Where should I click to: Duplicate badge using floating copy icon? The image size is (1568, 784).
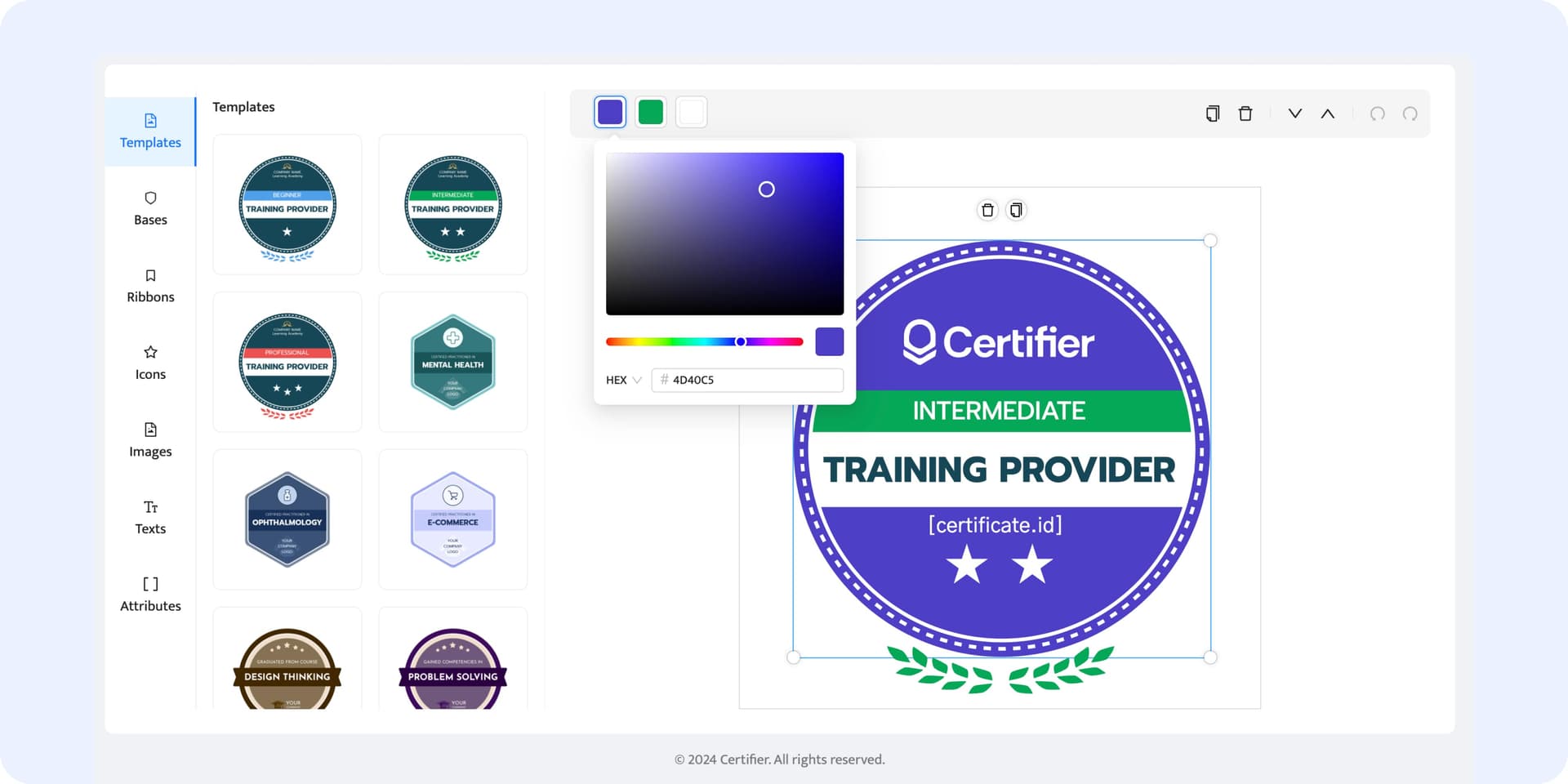(1016, 211)
